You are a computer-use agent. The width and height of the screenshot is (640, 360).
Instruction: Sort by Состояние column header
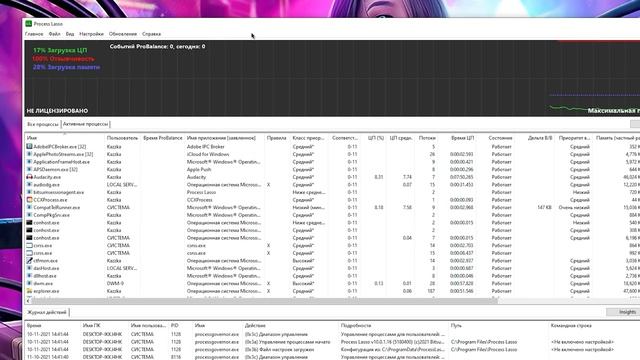click(500, 138)
